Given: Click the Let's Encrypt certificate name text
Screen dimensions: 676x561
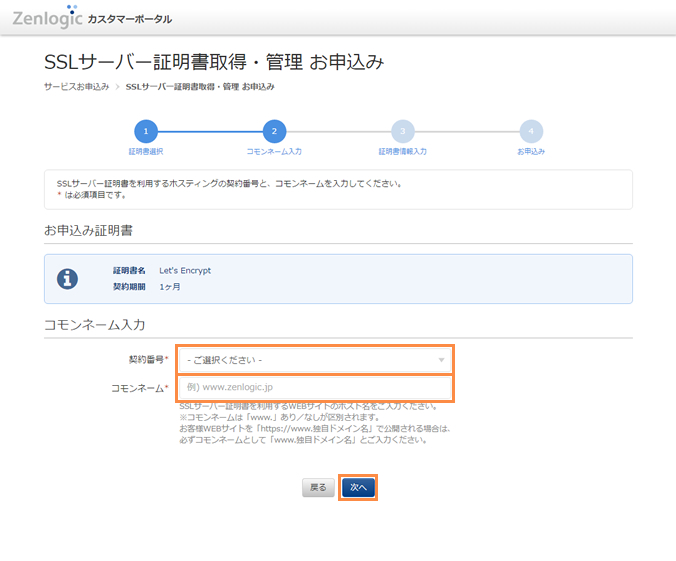Looking at the screenshot, I should pos(185,270).
